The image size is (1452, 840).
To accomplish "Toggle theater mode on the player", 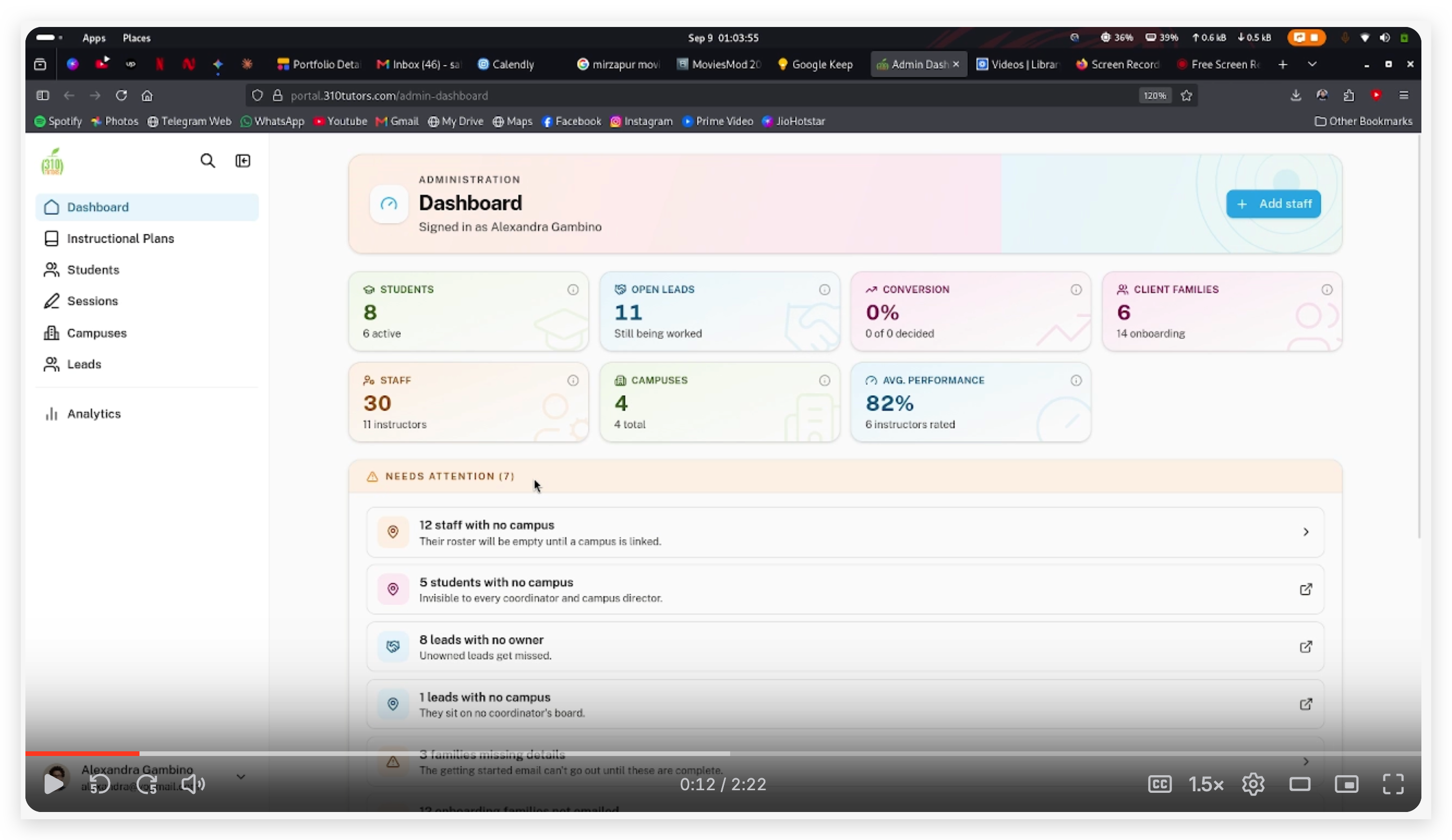I will (1300, 784).
